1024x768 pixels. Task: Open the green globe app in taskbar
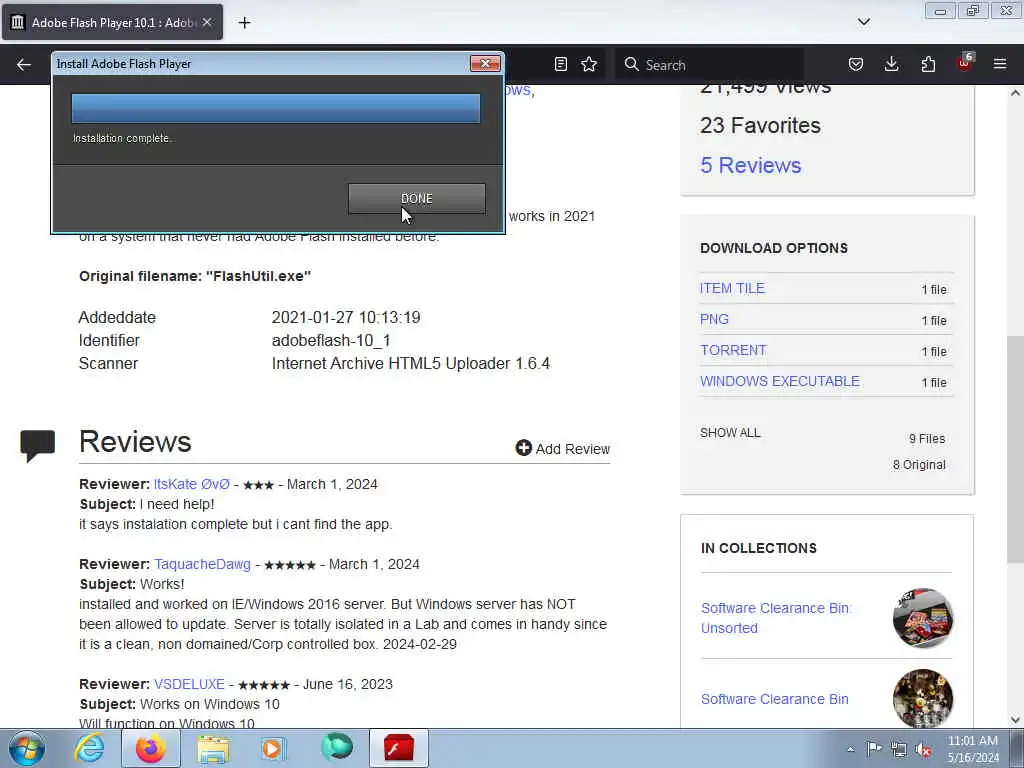[337, 748]
